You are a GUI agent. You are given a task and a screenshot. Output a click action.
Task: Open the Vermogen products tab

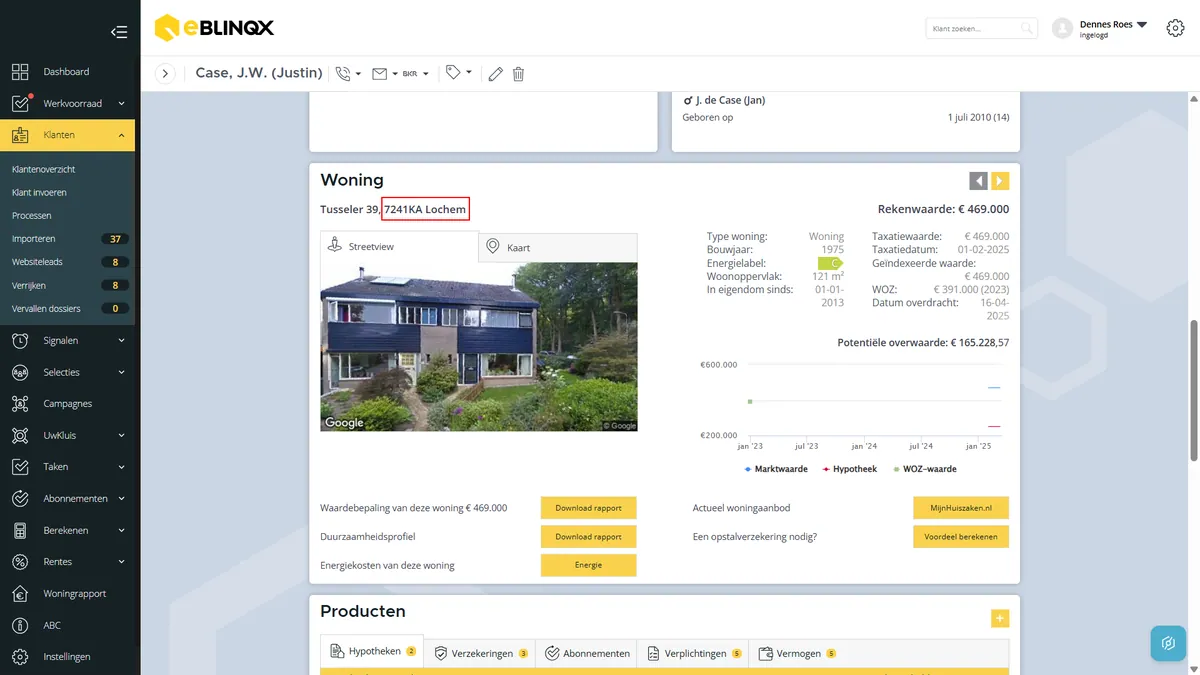[798, 653]
